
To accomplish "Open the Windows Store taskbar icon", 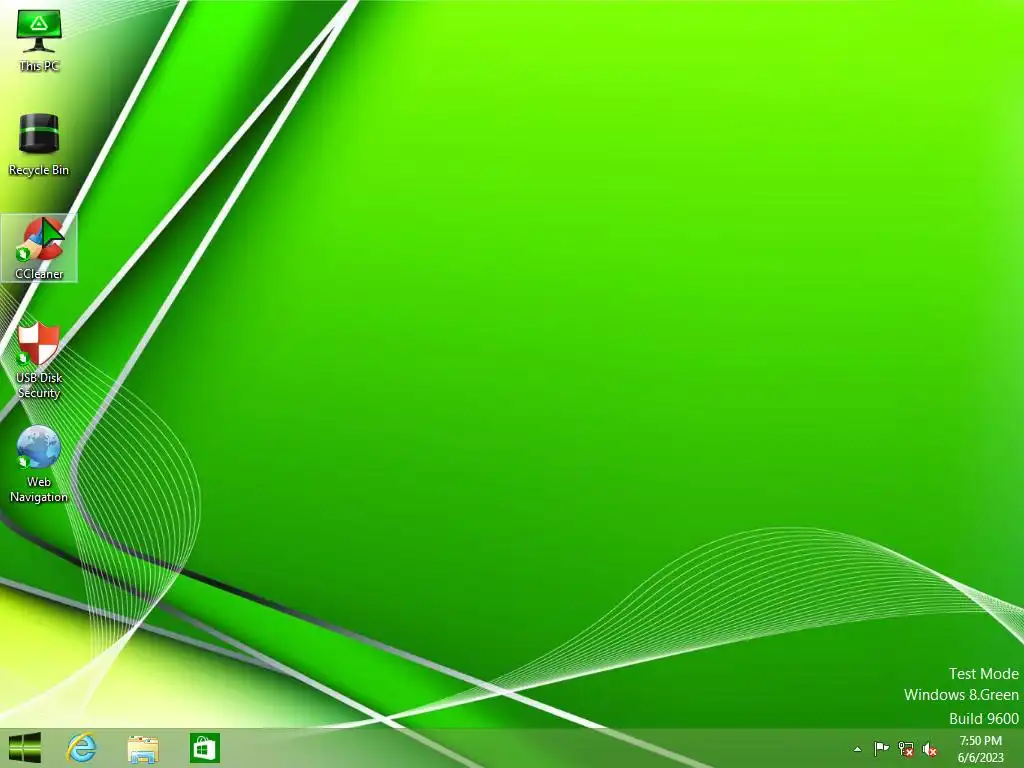I will coord(204,748).
